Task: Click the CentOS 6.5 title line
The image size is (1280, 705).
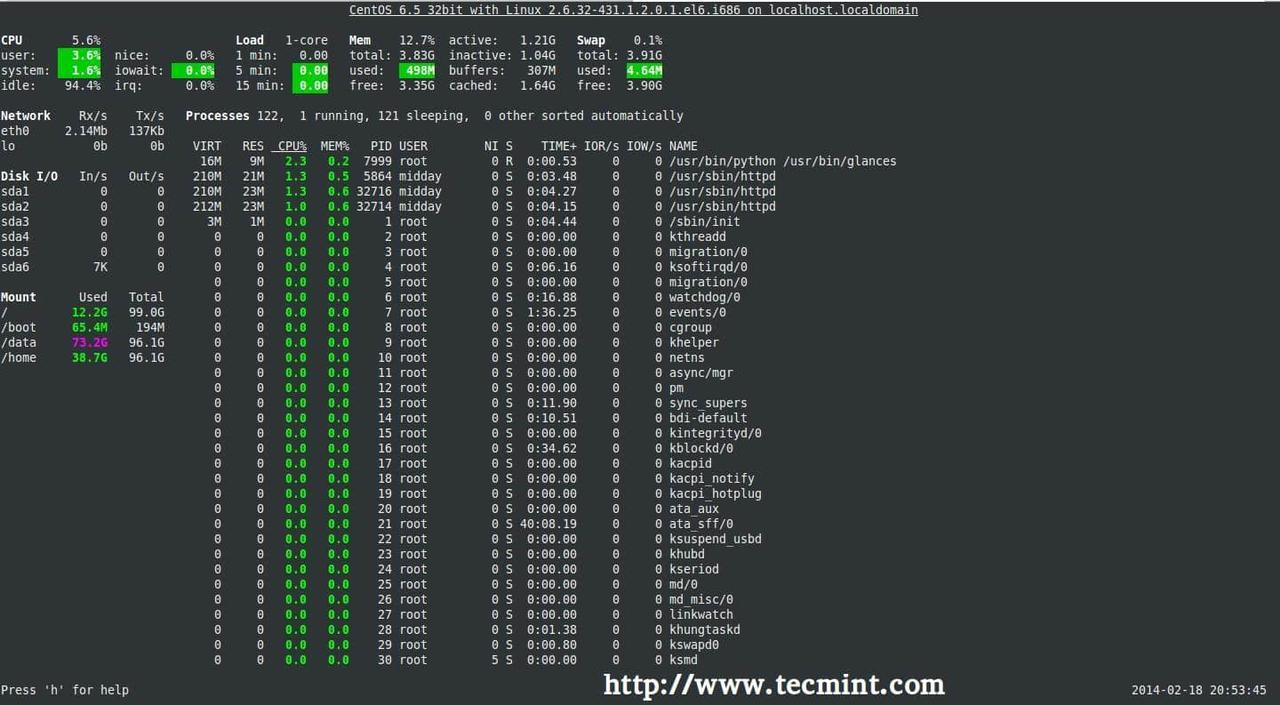Action: (633, 10)
